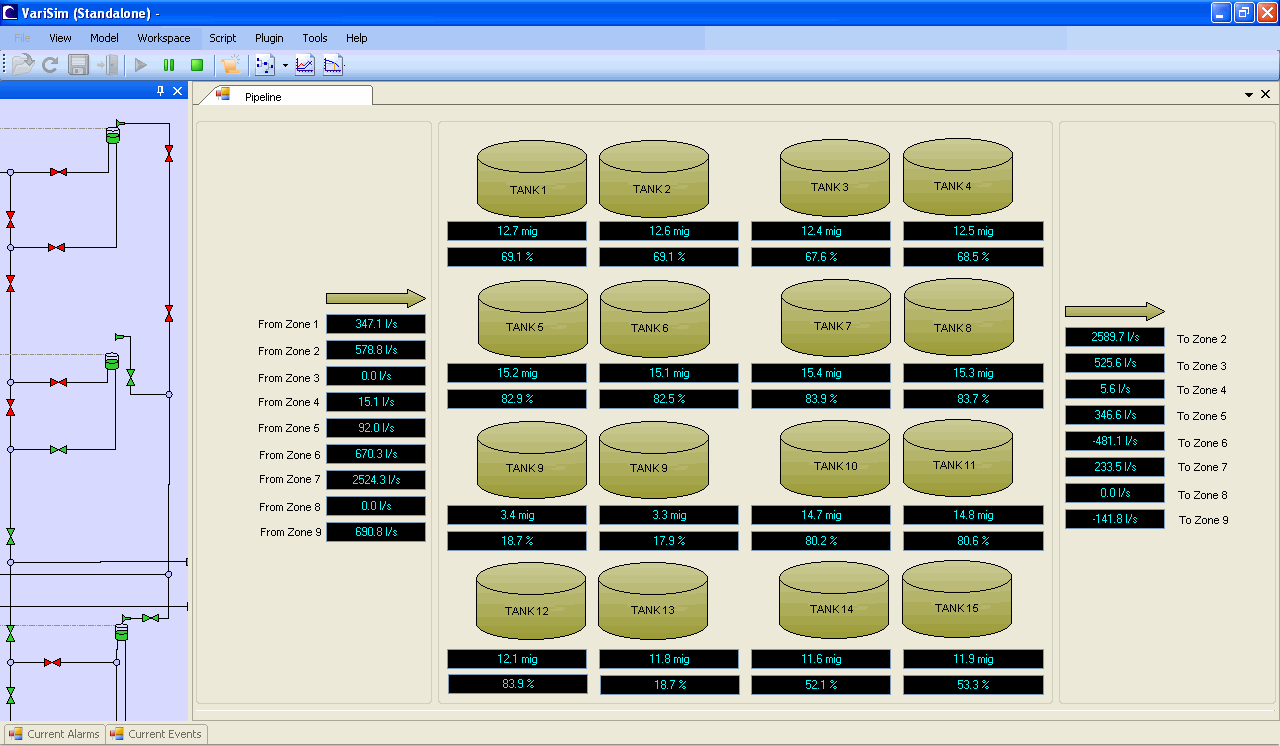1280x746 pixels.
Task: Expand the dropdown beside the diagram view icon
Action: (x=284, y=64)
